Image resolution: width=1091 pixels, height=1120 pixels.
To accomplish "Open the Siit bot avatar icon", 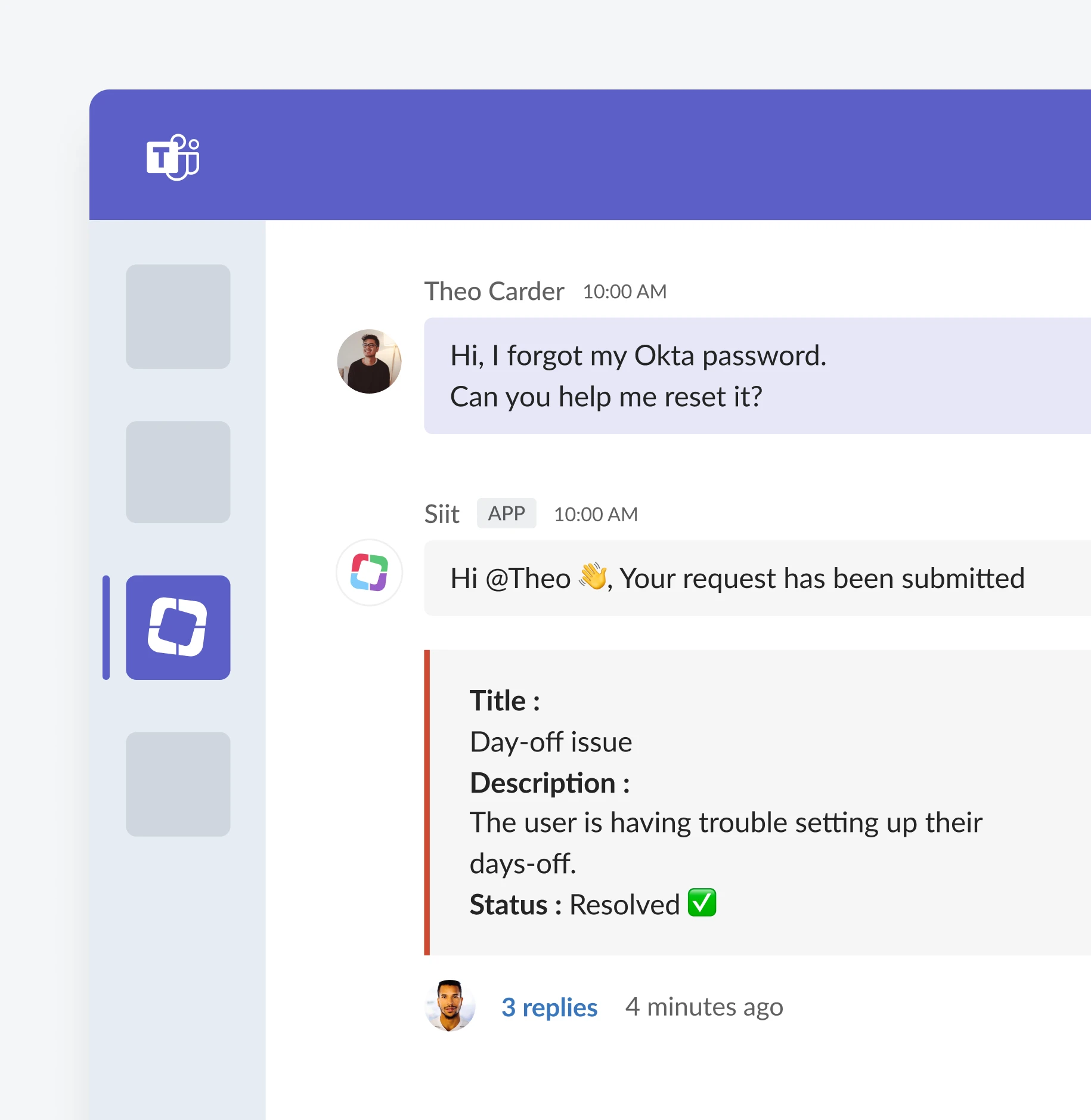I will point(369,572).
